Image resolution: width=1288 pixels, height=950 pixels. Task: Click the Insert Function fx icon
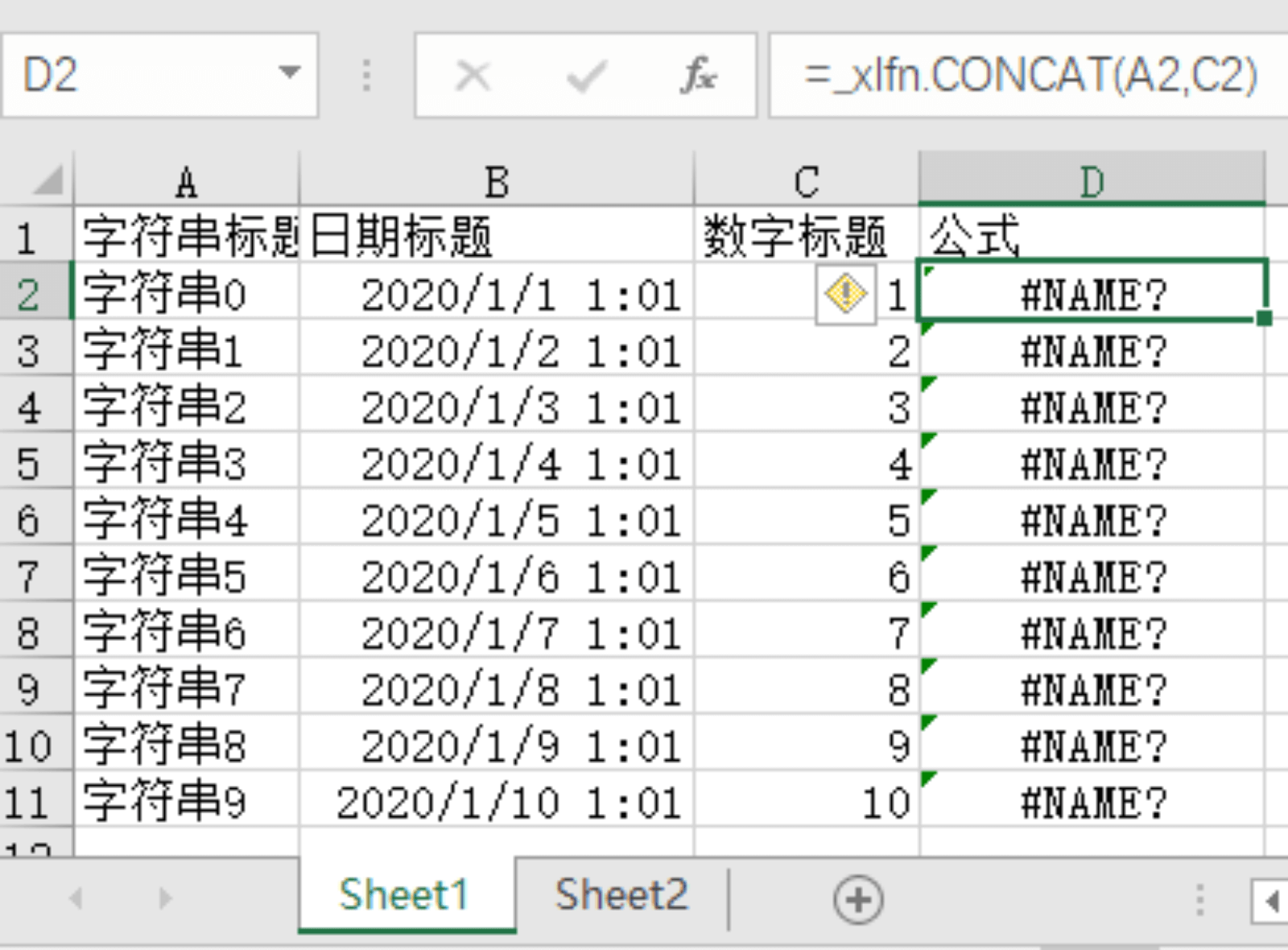click(699, 76)
